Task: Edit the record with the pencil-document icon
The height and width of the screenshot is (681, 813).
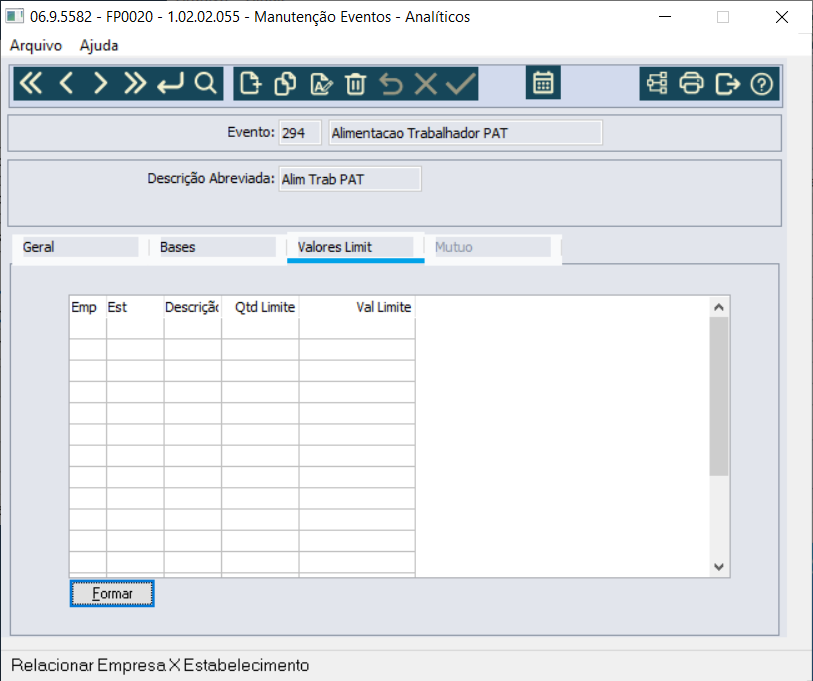Action: (321, 84)
